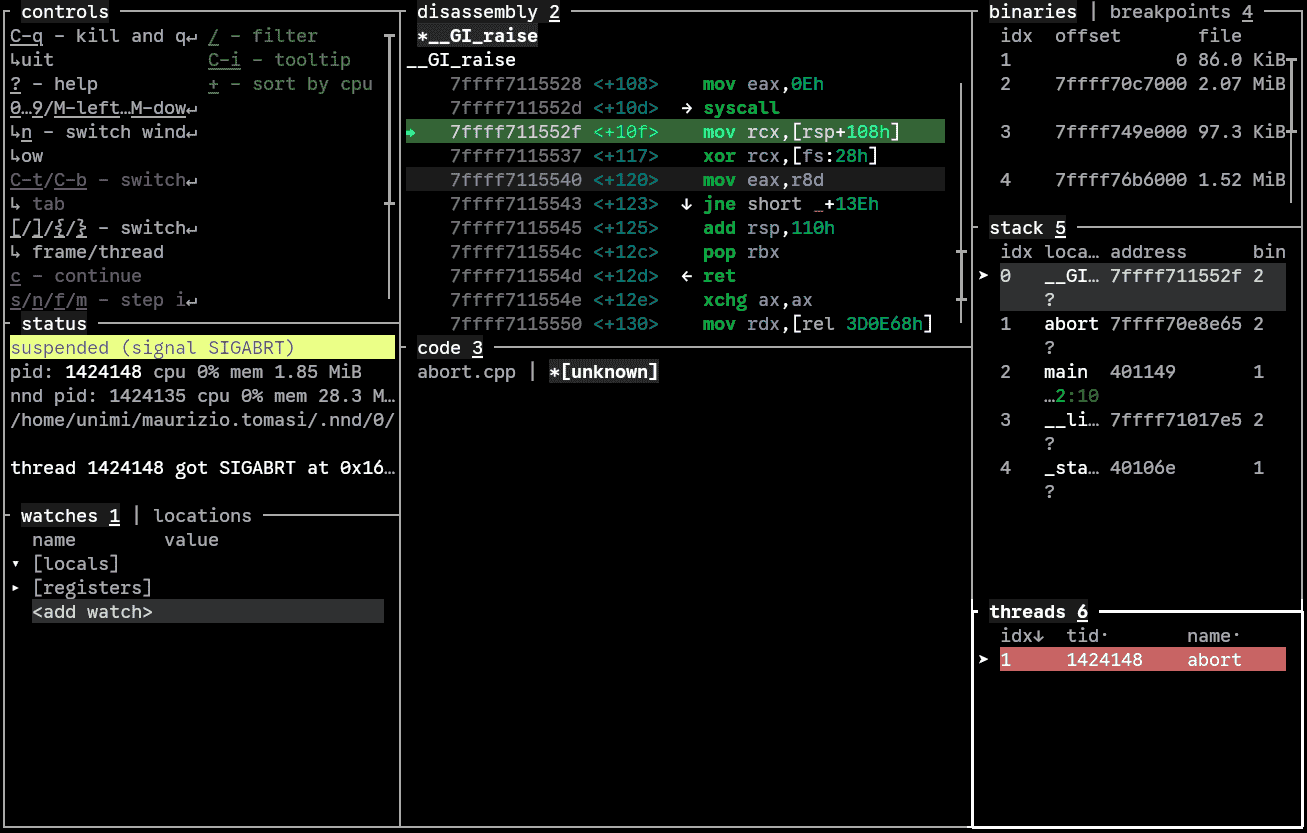Click the add watch input row

93,612
